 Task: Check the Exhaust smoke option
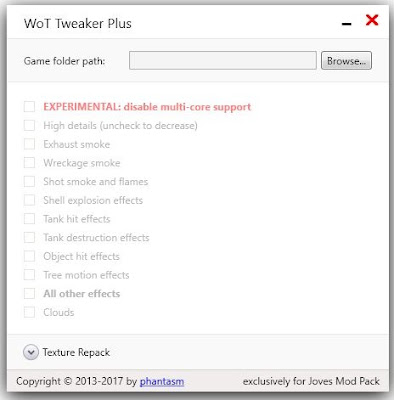coord(29,144)
